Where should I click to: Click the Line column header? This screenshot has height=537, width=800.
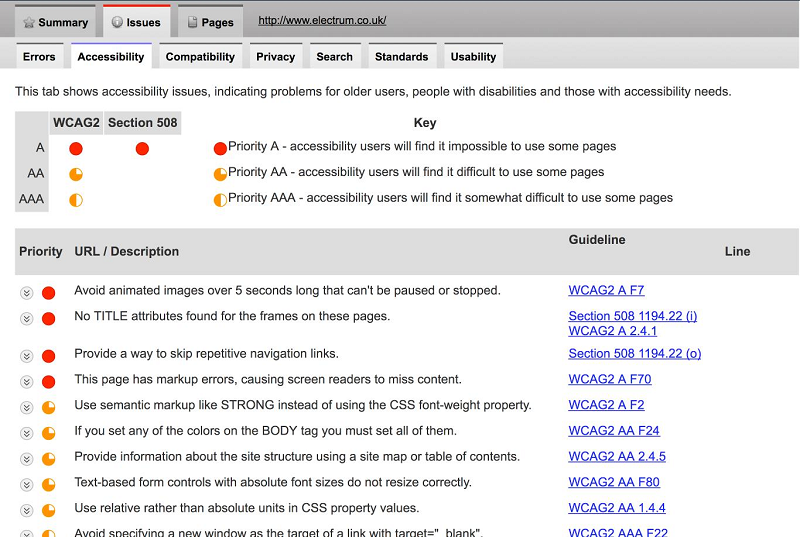pyautogui.click(x=737, y=251)
